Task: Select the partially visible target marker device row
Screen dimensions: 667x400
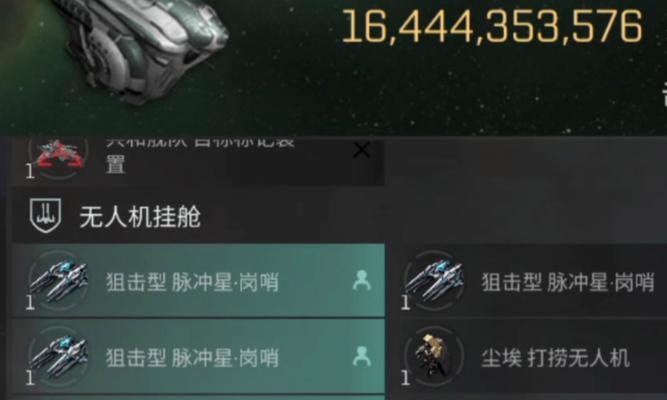Action: pyautogui.click(x=198, y=162)
